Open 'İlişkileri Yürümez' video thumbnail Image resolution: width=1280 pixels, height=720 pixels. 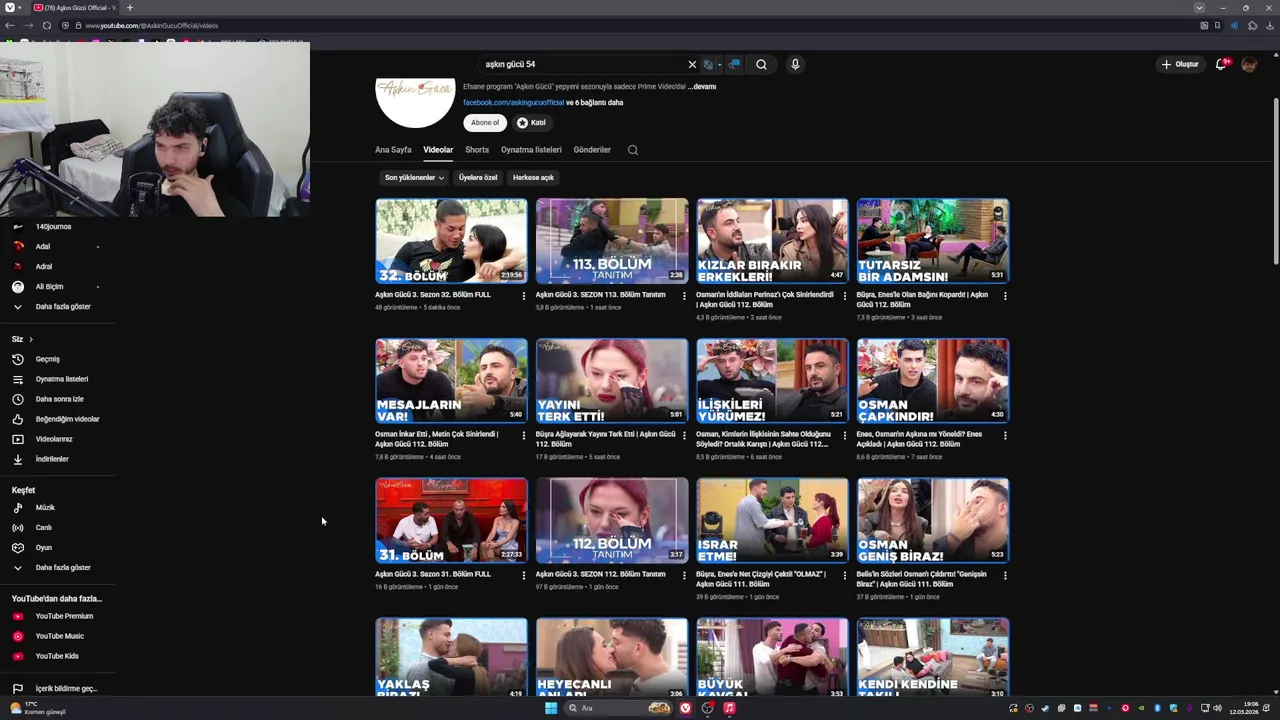(772, 381)
